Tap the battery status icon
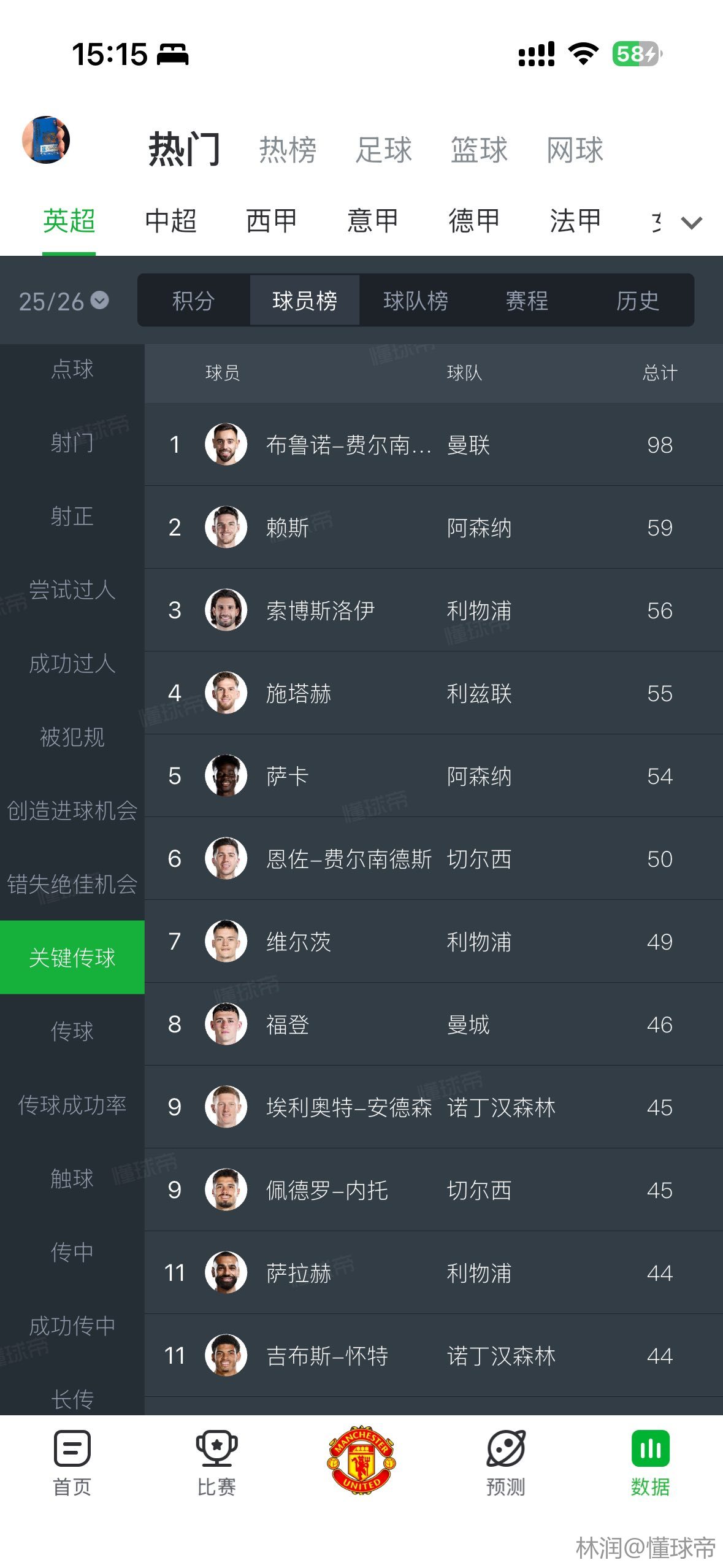This screenshot has height=1568, width=723. (x=637, y=54)
